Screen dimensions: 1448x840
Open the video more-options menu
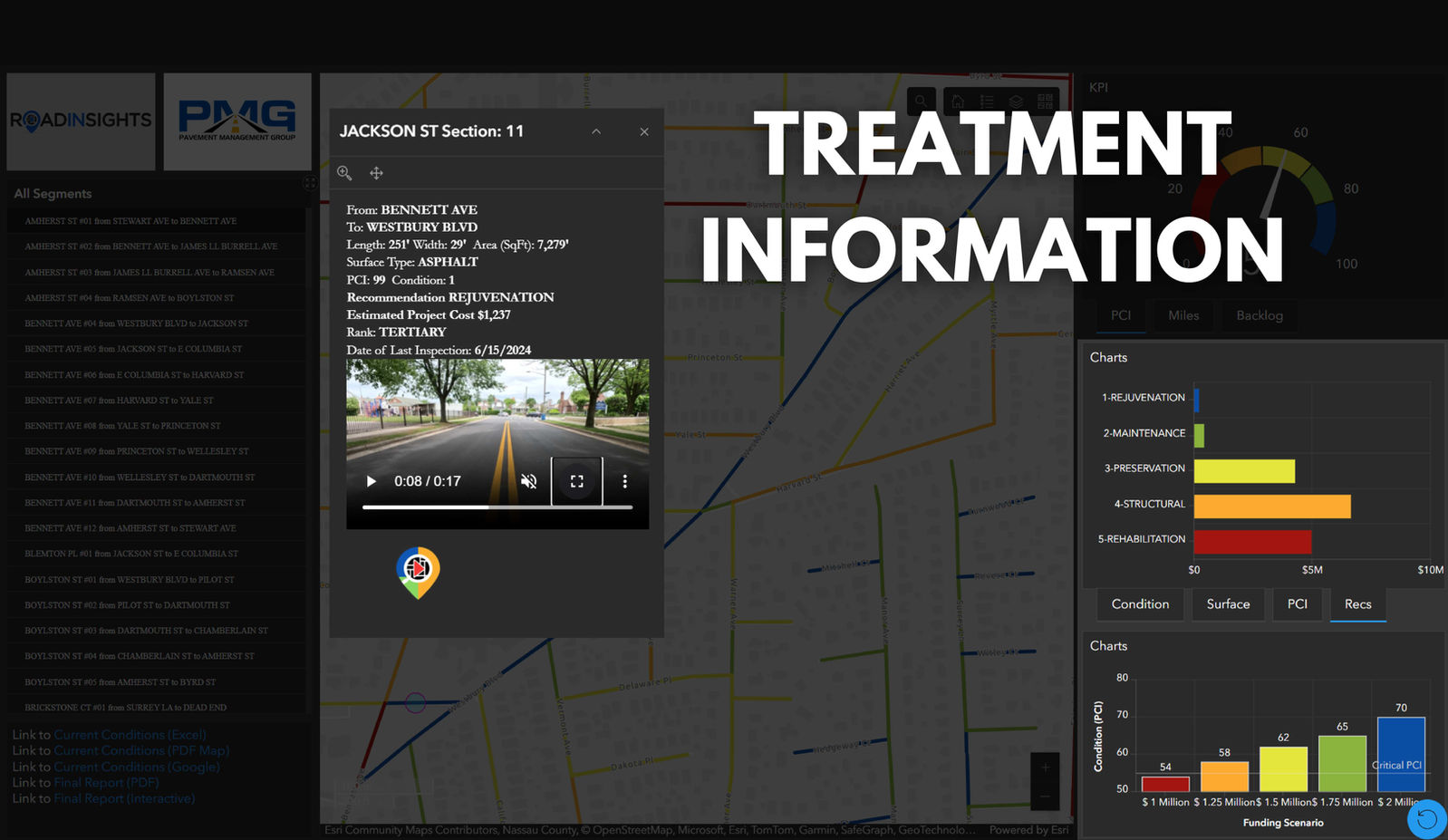(624, 481)
